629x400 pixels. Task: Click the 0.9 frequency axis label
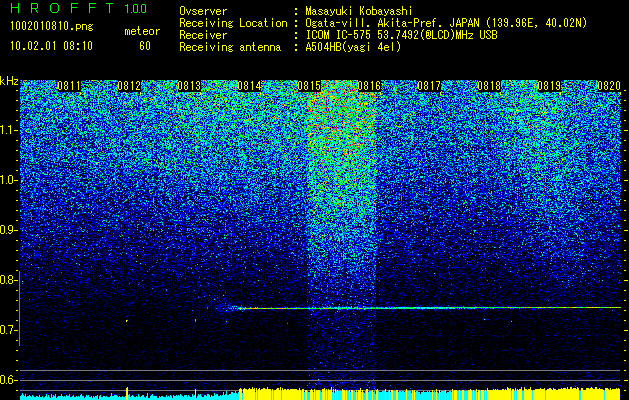[8, 230]
